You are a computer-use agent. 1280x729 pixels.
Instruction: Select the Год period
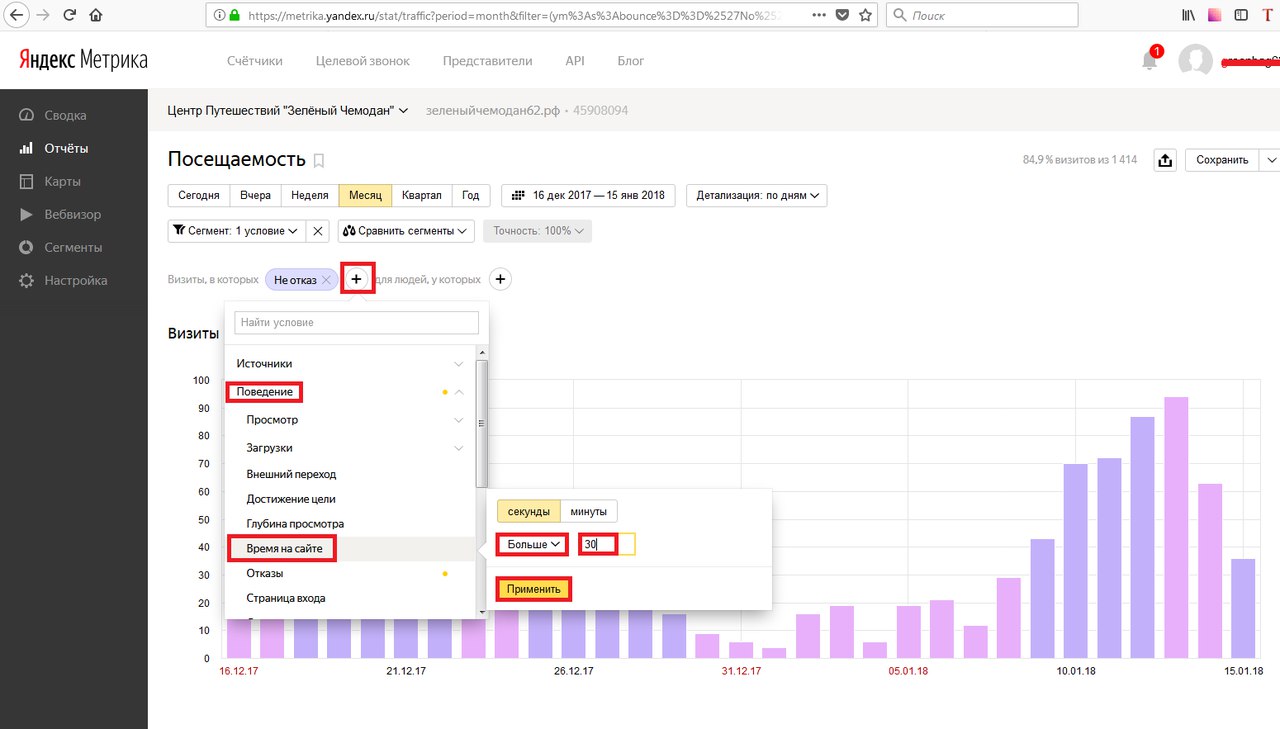coord(471,195)
